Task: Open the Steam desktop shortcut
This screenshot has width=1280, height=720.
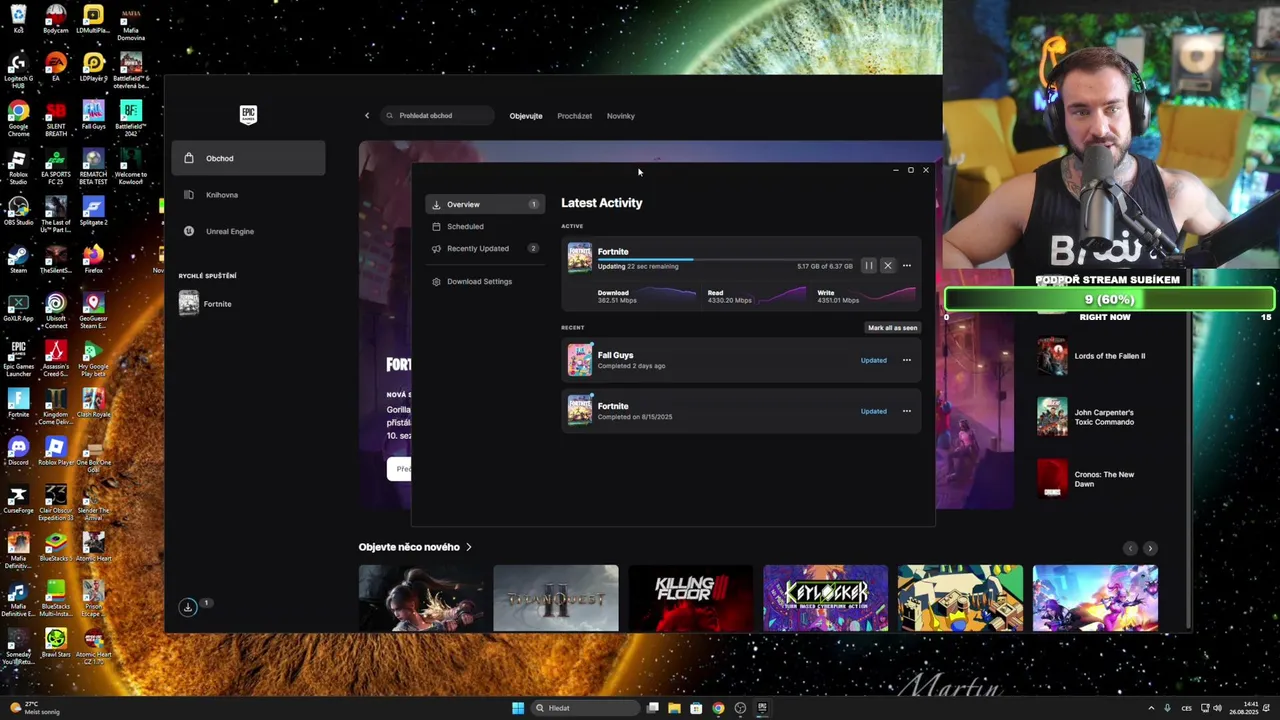Action: point(18,259)
